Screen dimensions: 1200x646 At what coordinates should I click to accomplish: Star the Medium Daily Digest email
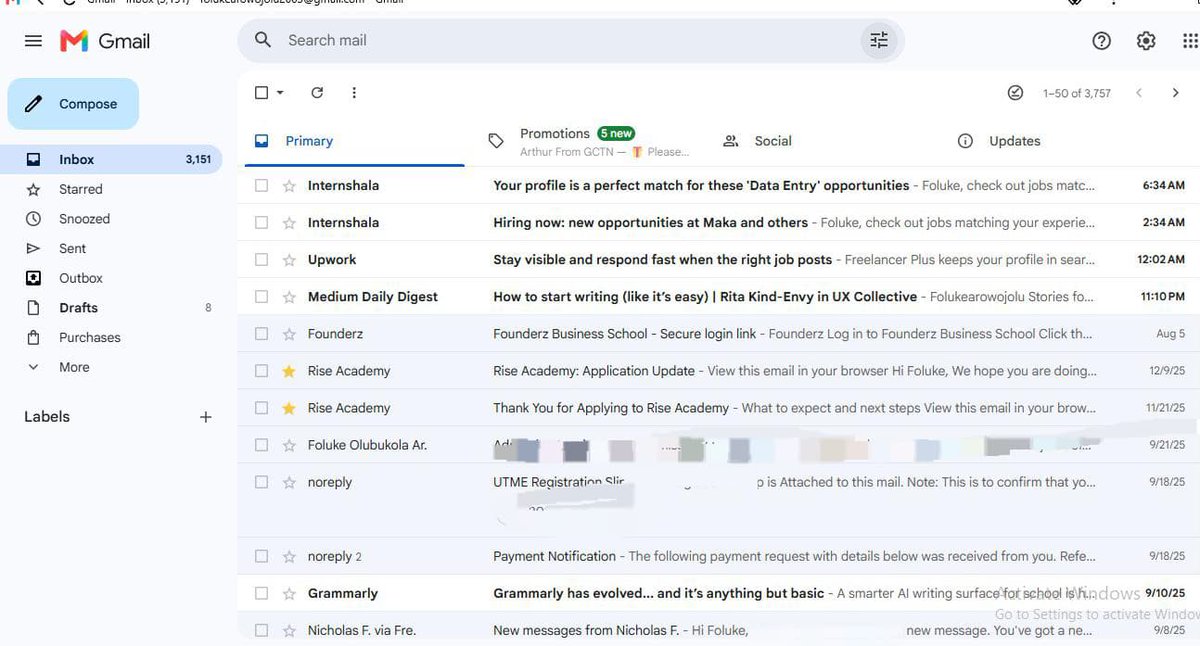[289, 297]
